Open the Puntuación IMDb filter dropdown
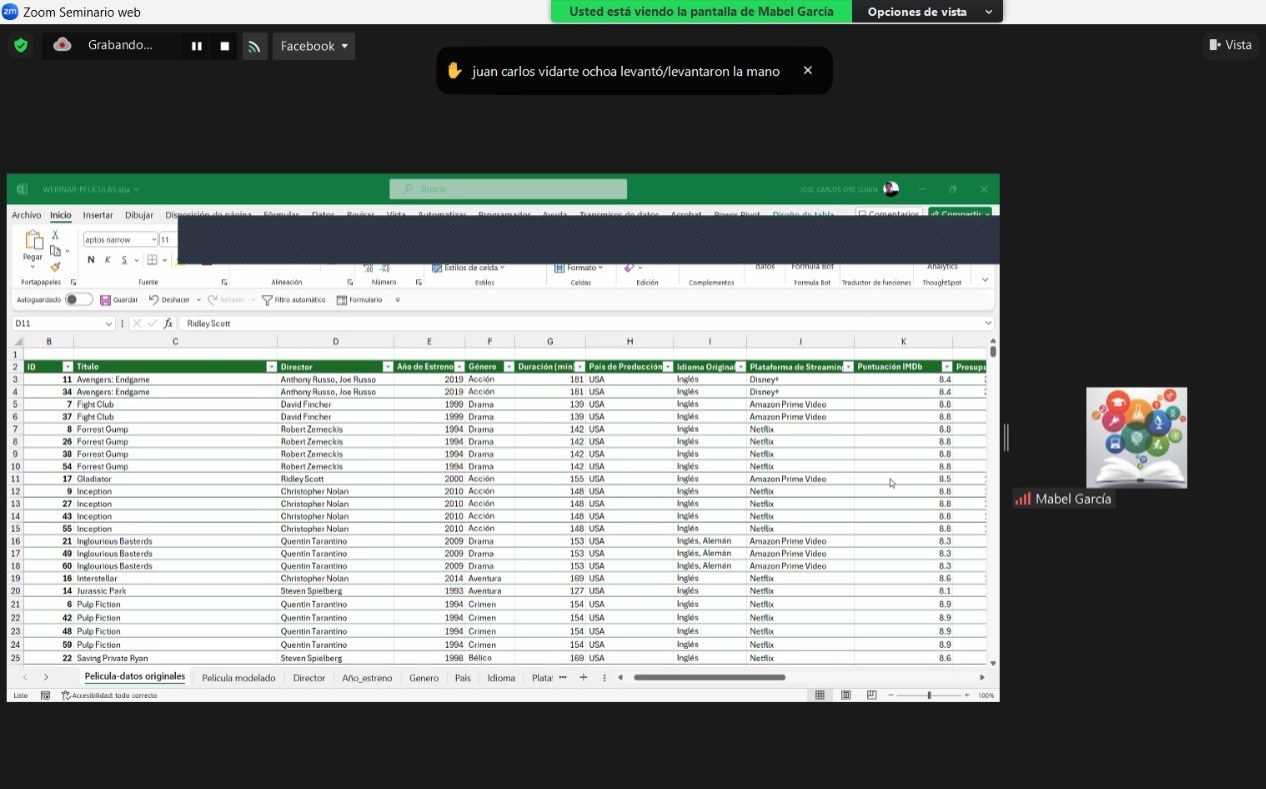The height and width of the screenshot is (789, 1266). pyautogui.click(x=947, y=367)
